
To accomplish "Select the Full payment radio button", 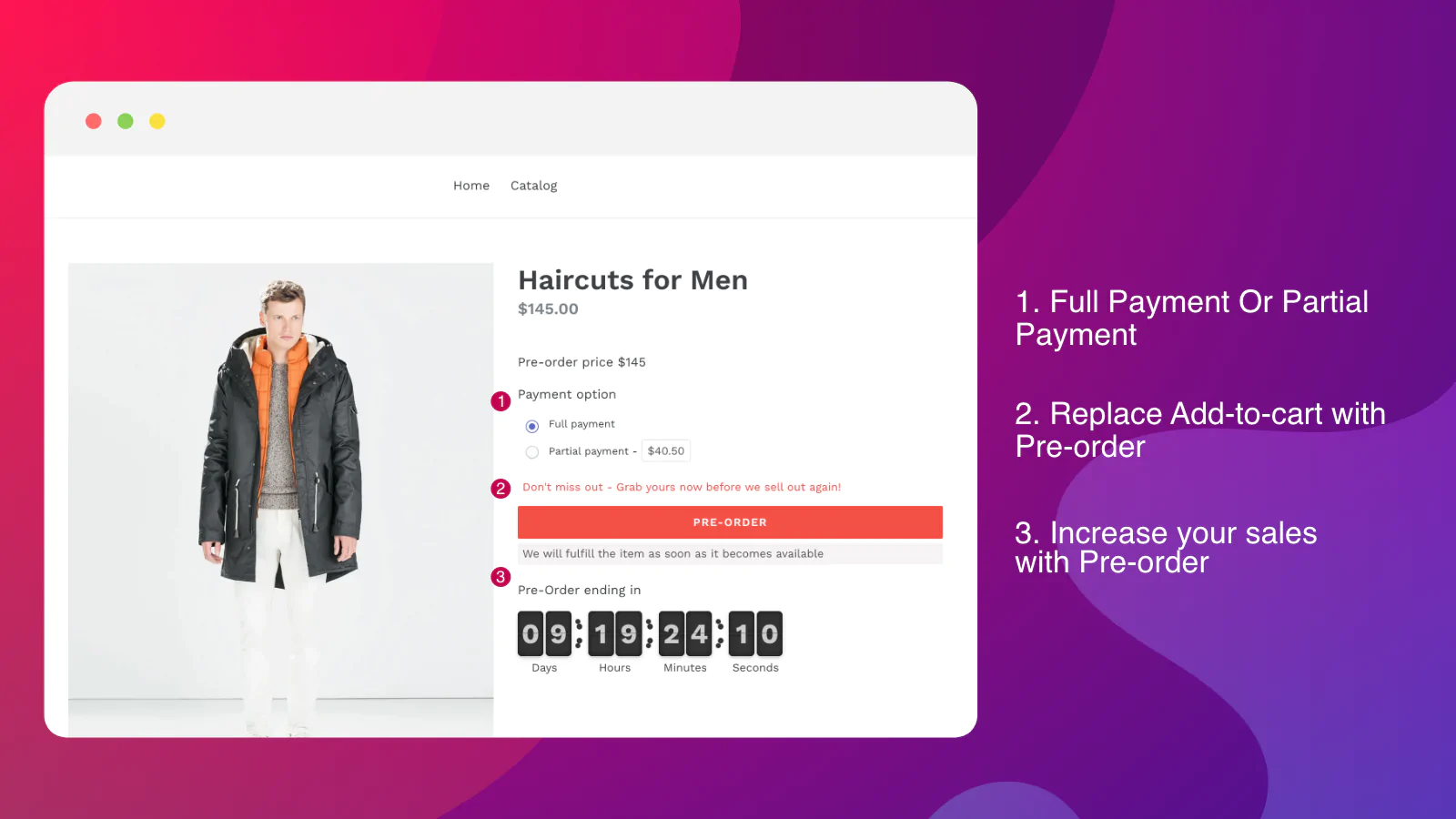I will point(532,426).
